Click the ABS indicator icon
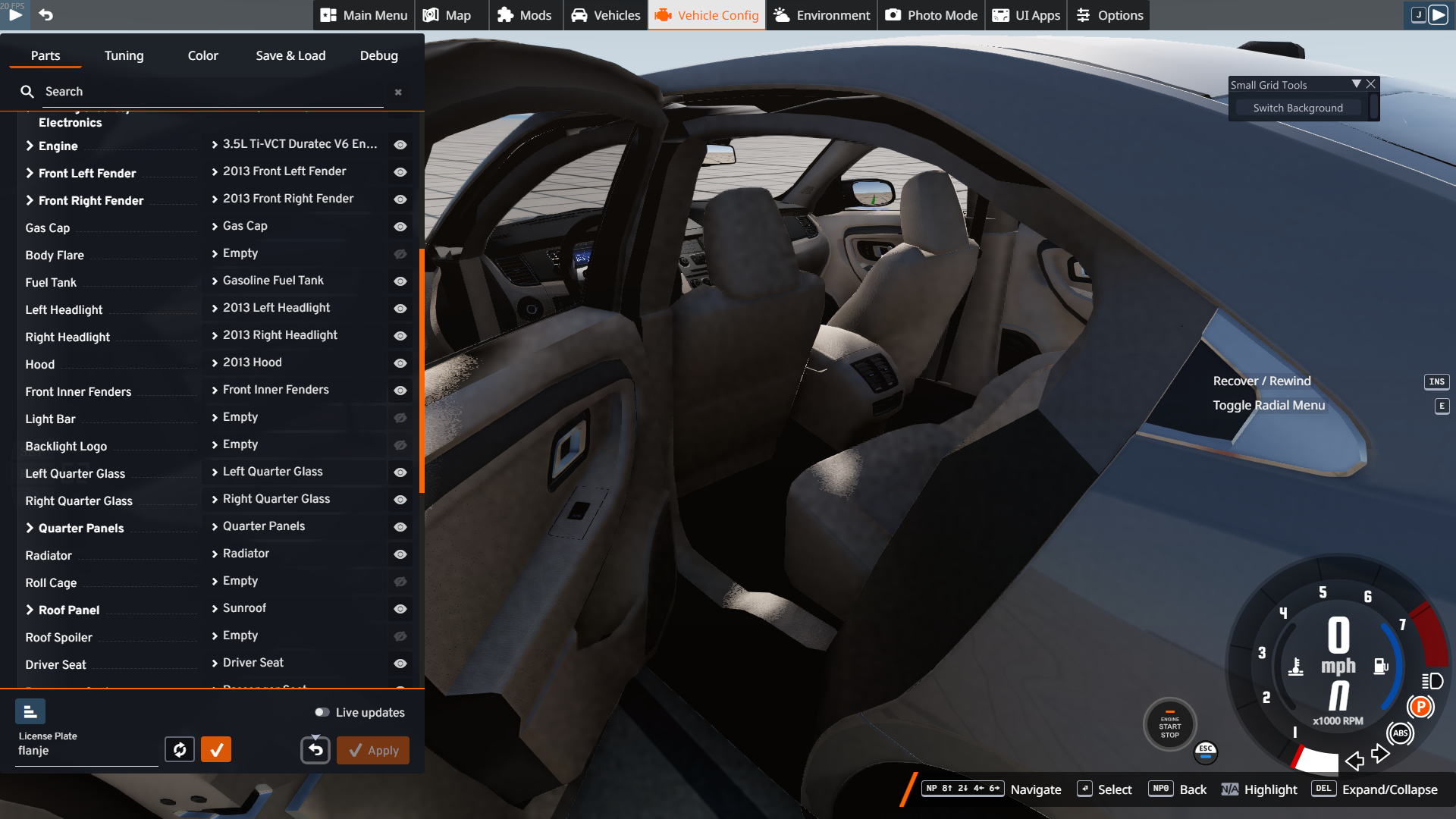 tap(1400, 733)
